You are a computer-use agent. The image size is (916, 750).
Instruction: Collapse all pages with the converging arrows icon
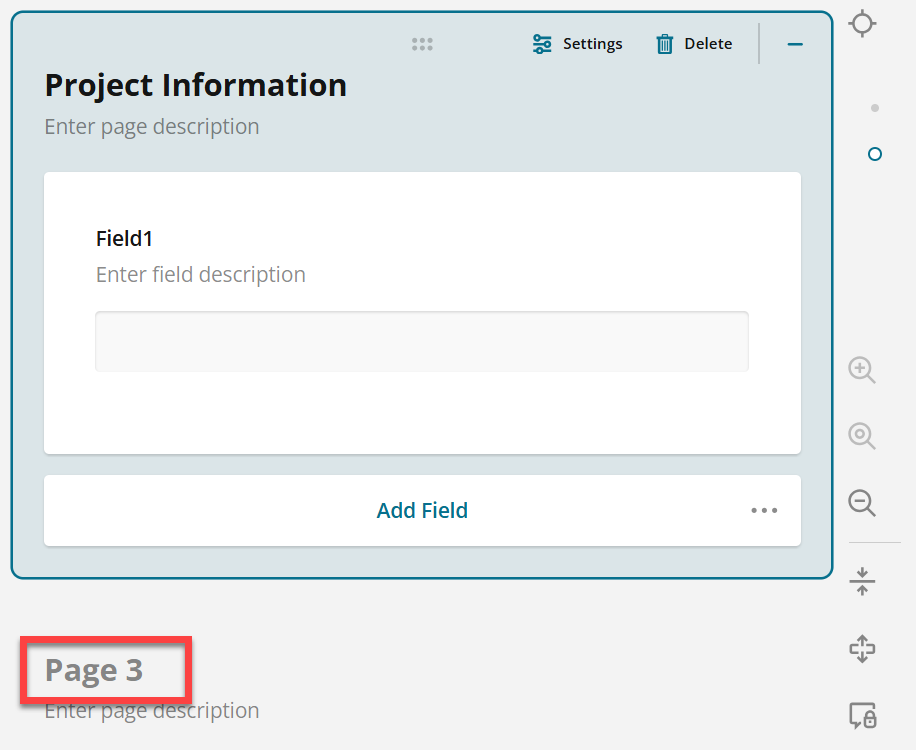(862, 581)
